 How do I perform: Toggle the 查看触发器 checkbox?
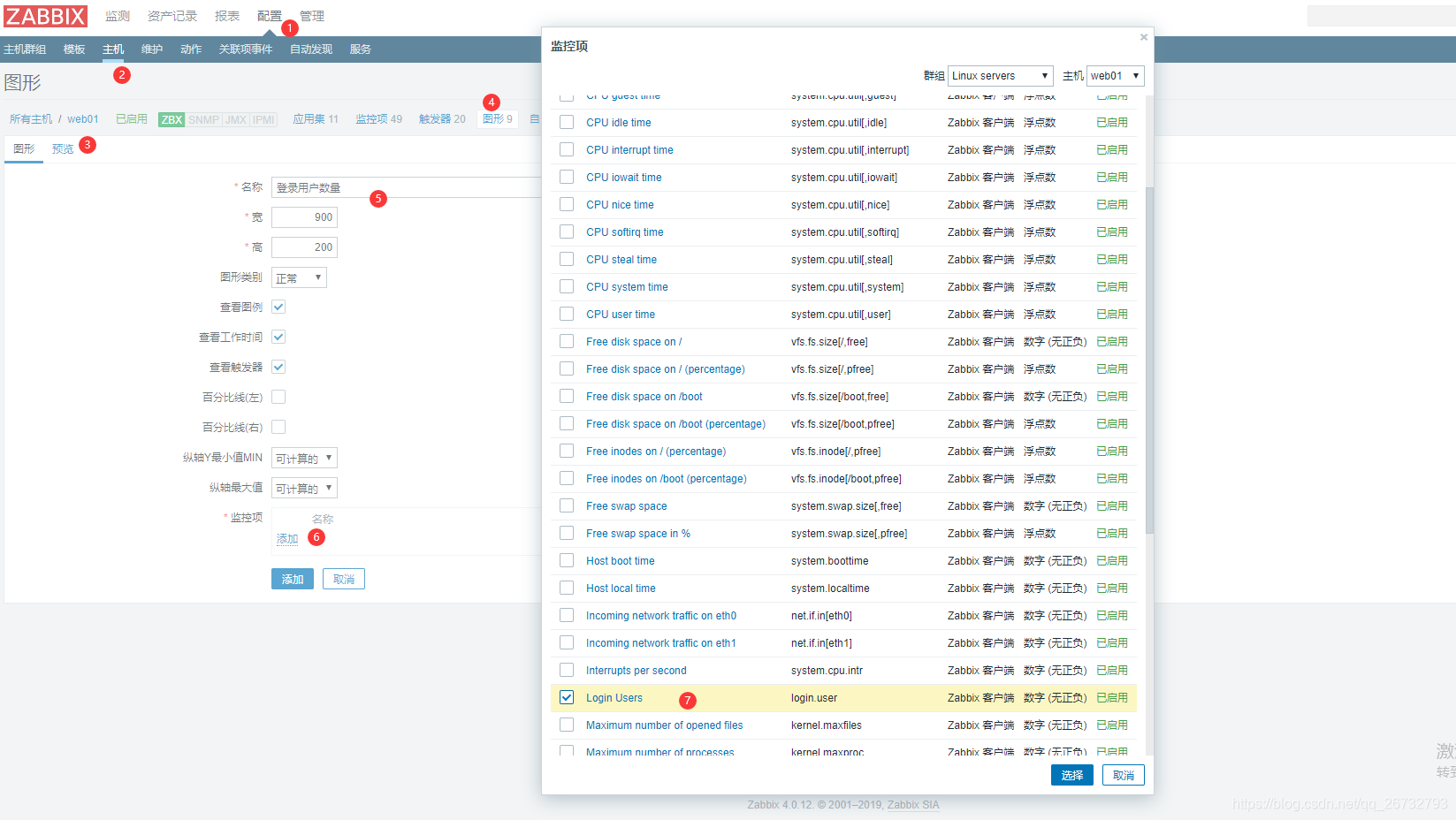tap(278, 367)
